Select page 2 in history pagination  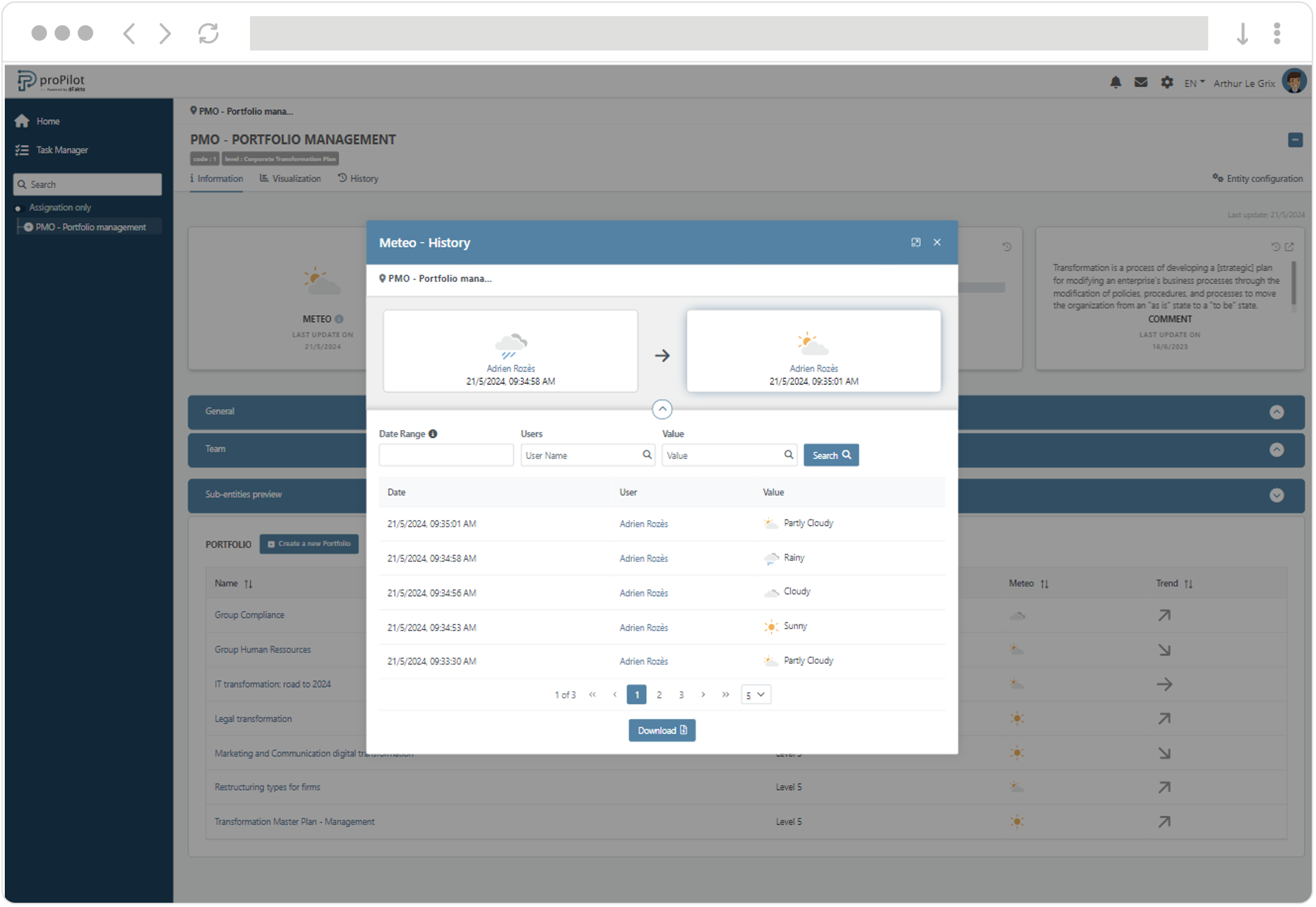[660, 694]
